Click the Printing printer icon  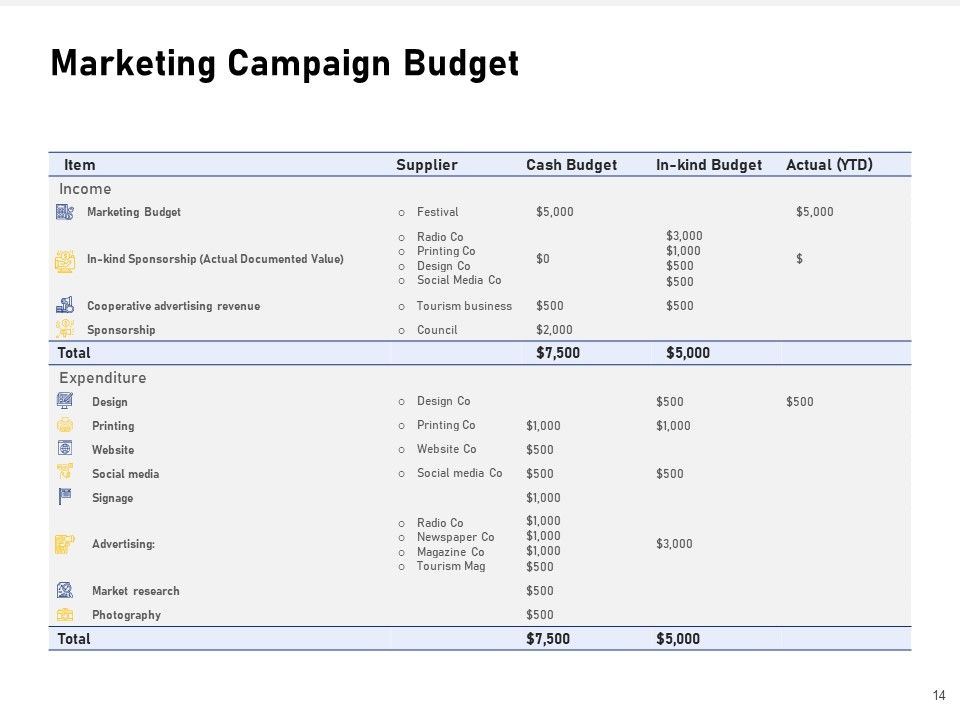click(65, 425)
